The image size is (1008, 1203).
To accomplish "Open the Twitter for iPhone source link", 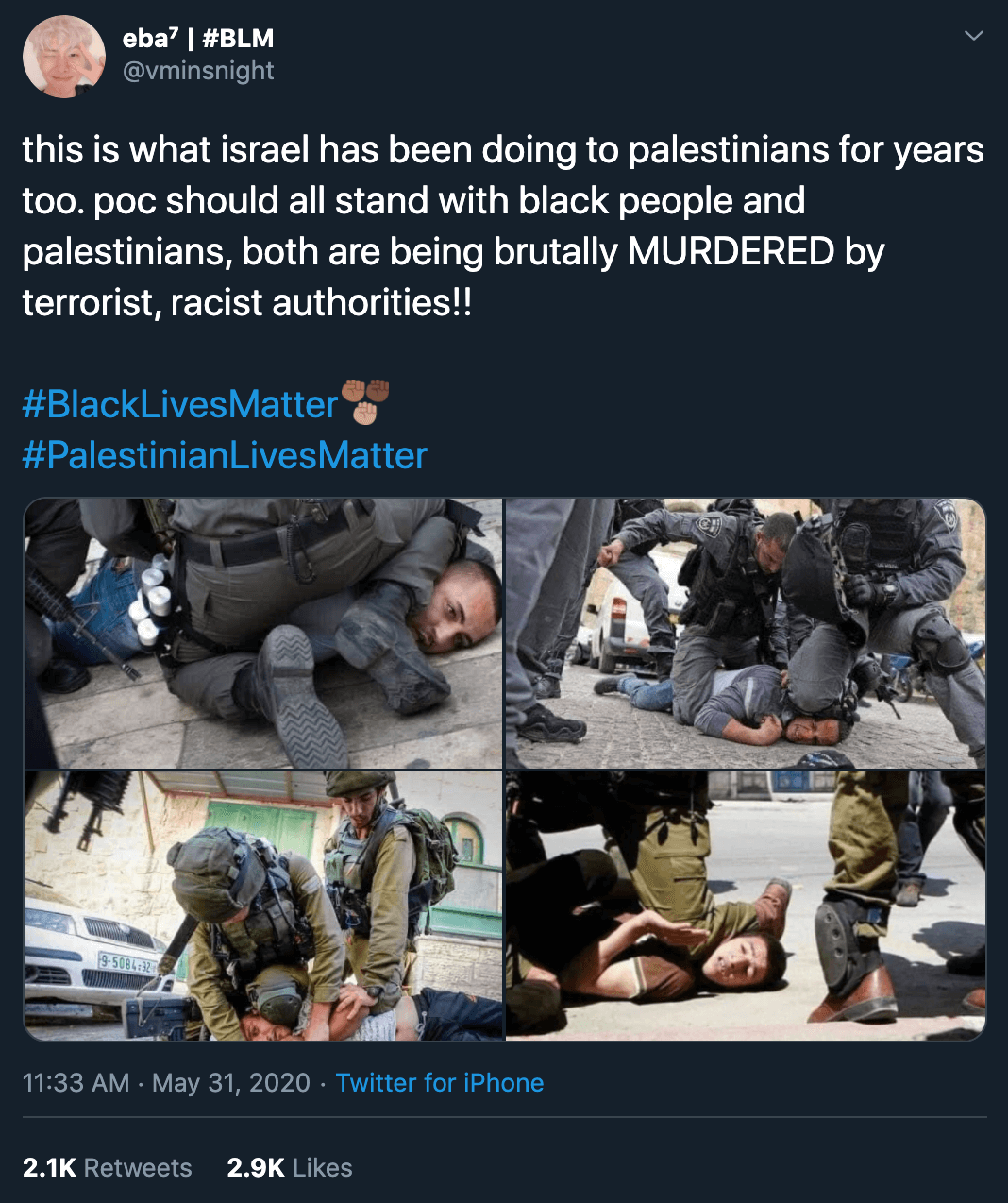I will [x=440, y=1082].
